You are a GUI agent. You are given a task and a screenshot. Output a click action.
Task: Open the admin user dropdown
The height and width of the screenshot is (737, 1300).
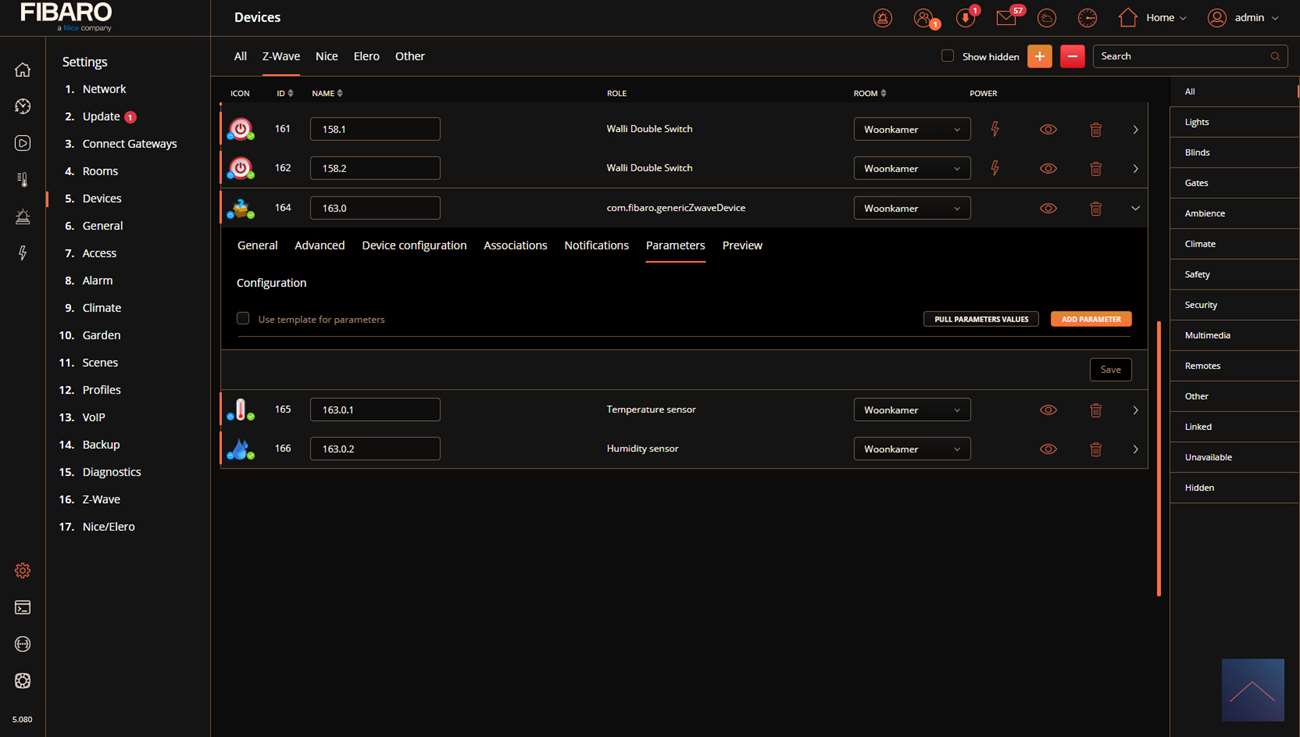tap(1243, 18)
